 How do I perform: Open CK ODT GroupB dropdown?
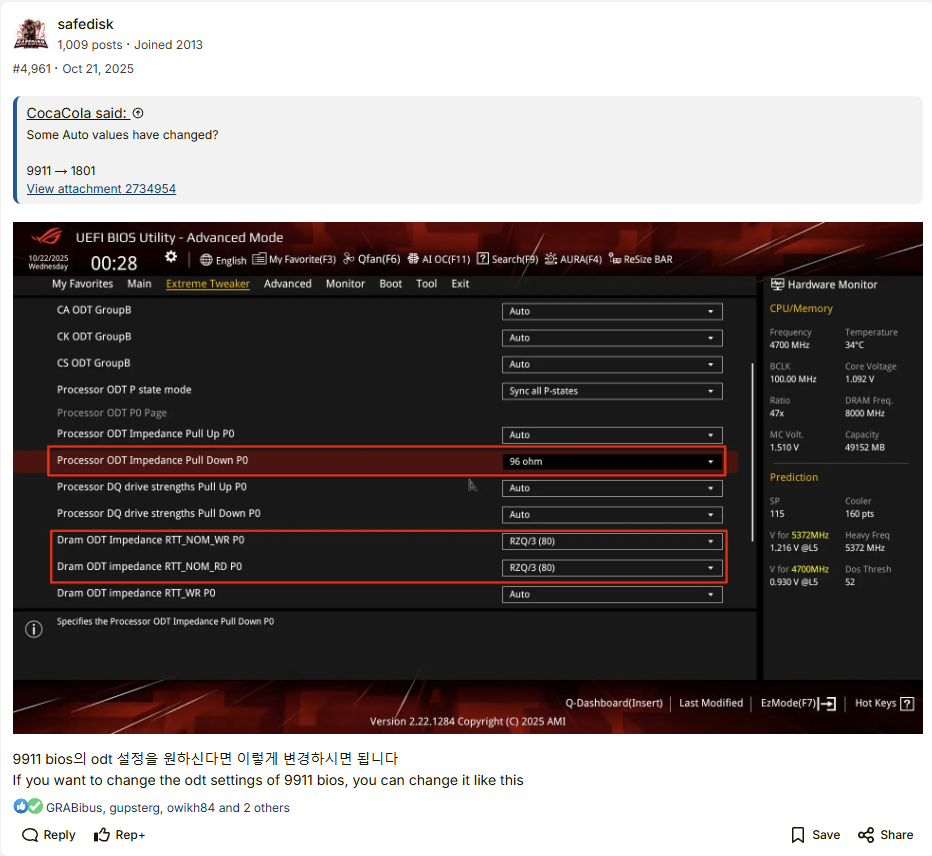(x=612, y=338)
